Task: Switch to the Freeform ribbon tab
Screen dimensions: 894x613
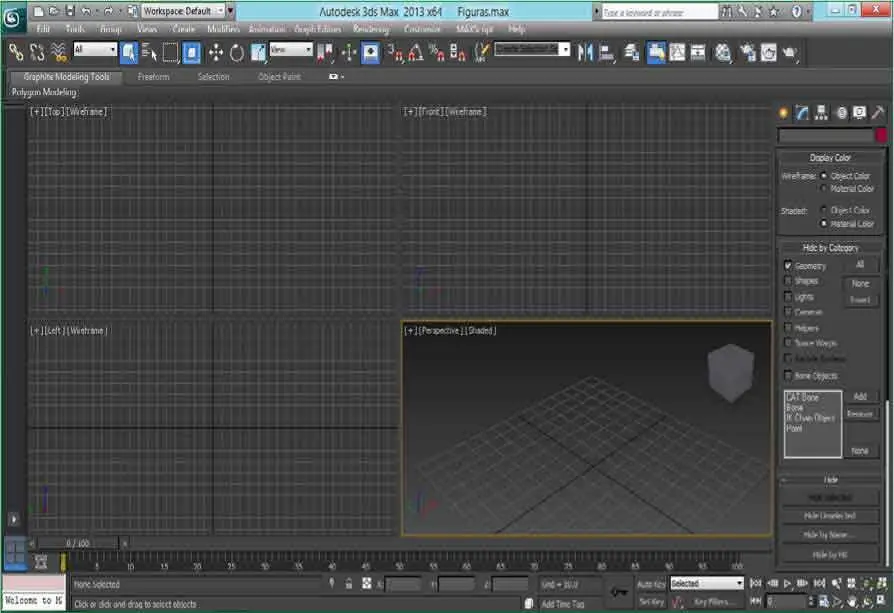Action: 153,76
